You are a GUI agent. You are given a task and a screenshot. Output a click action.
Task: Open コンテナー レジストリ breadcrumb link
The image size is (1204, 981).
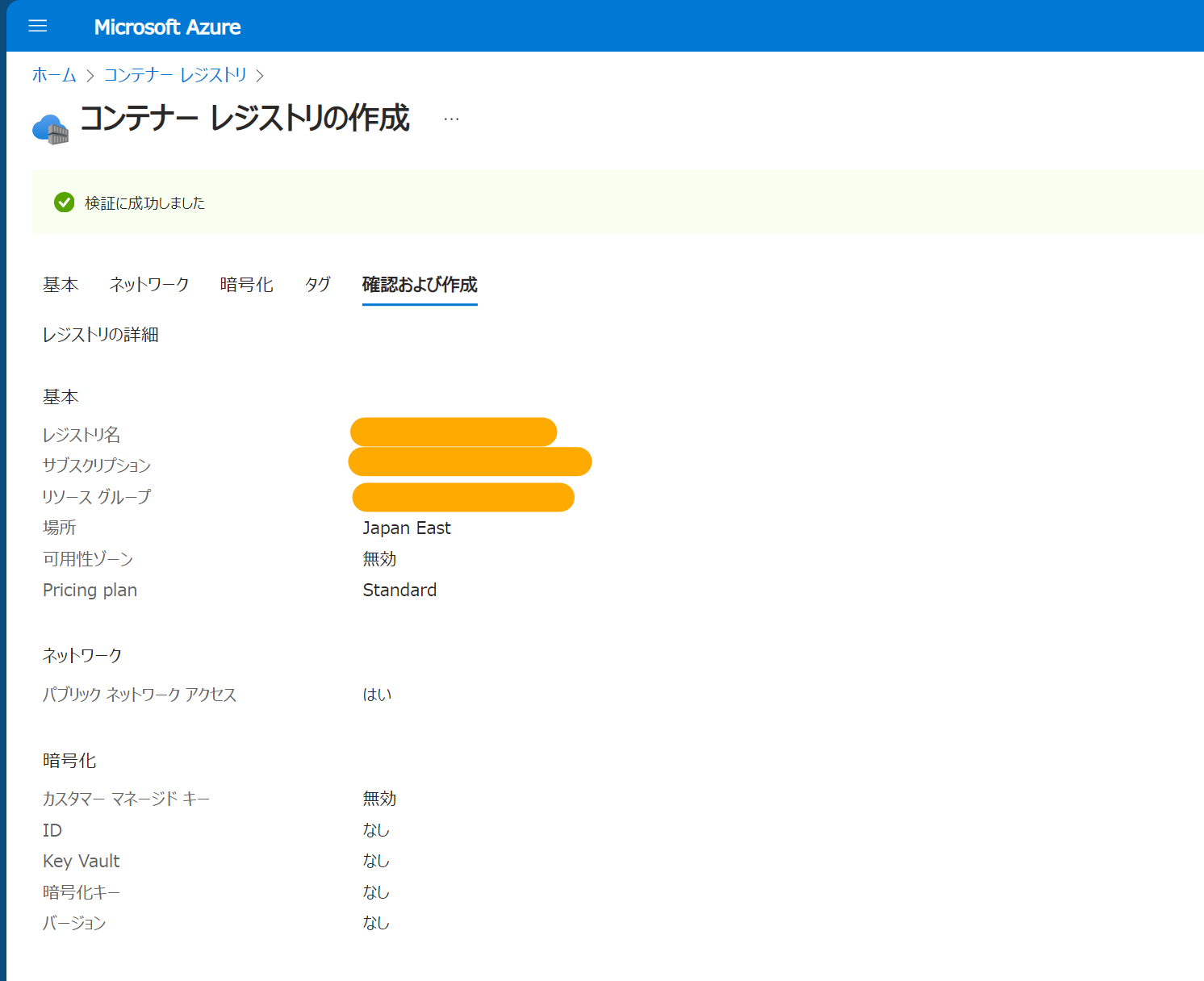tap(174, 75)
